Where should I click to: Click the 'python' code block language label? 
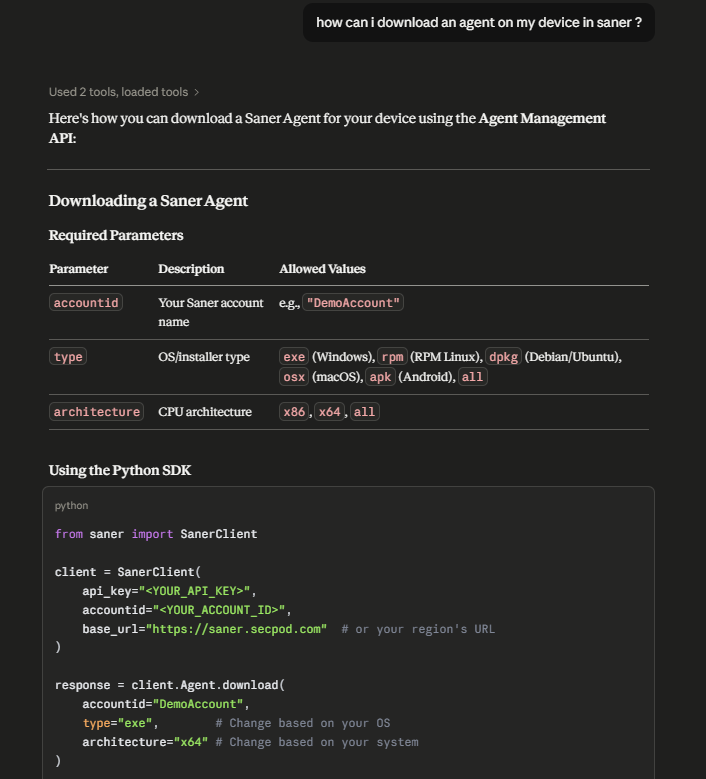point(72,506)
